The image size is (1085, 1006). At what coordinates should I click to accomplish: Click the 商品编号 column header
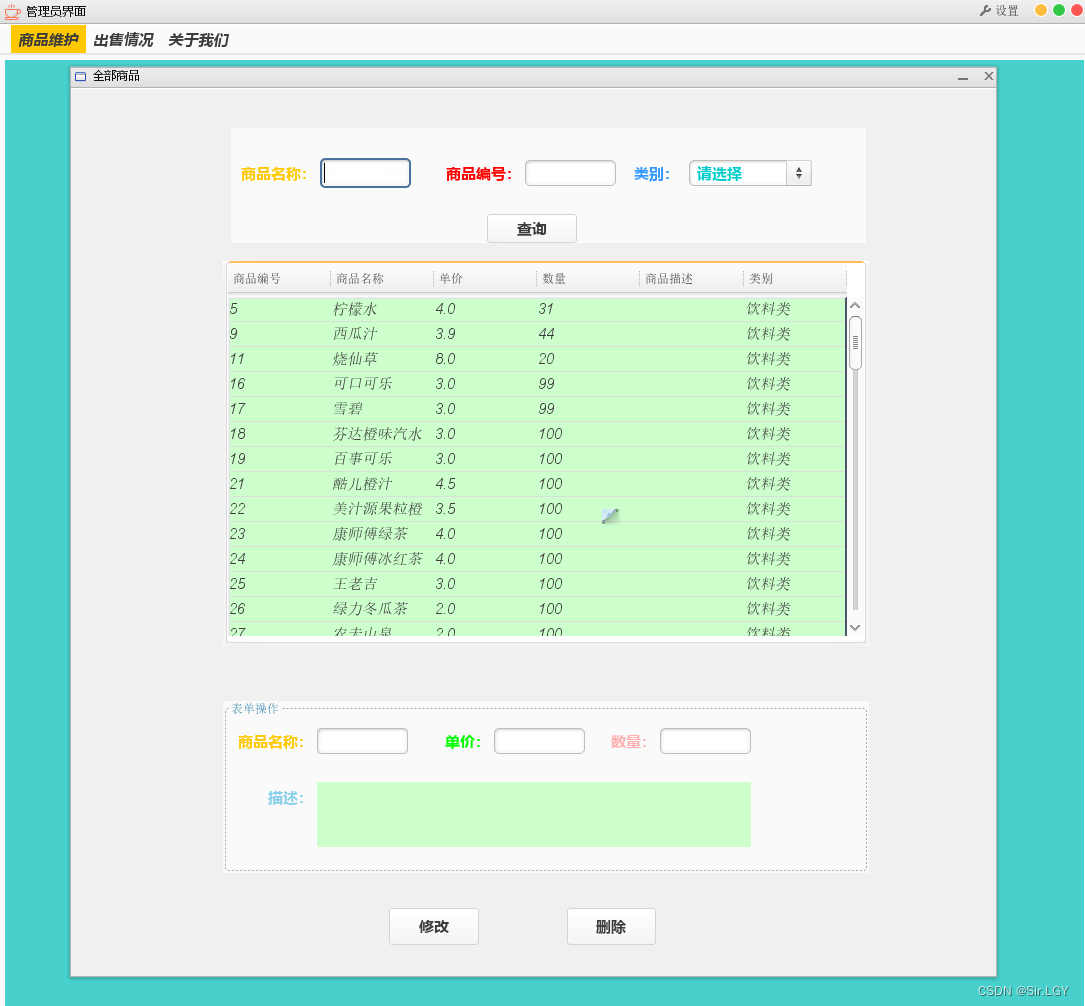(279, 279)
